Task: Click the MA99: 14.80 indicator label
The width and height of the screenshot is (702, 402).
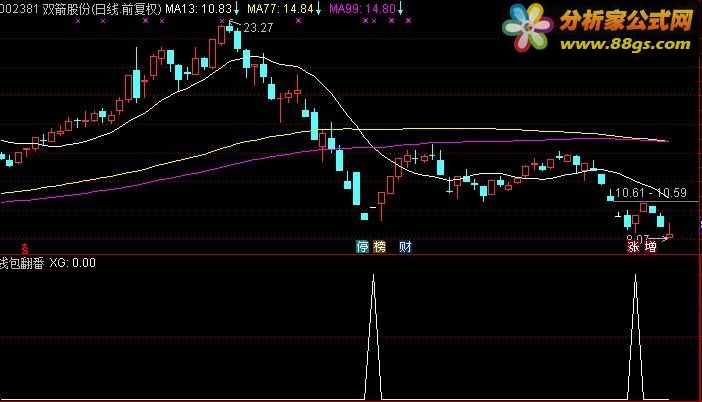Action: (362, 9)
